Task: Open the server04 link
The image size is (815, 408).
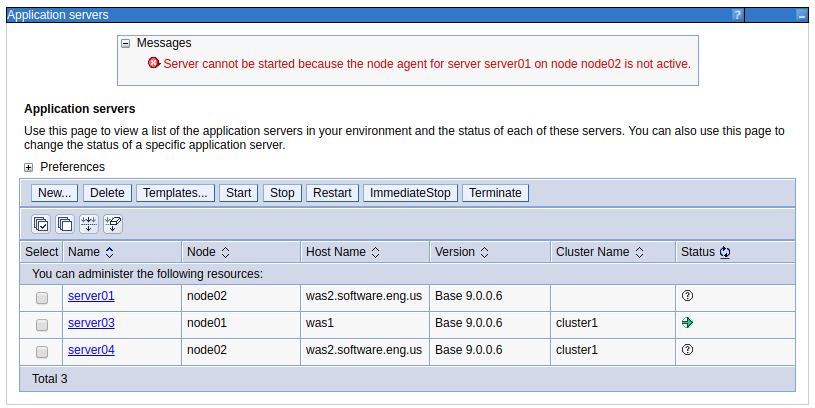Action: 91,350
